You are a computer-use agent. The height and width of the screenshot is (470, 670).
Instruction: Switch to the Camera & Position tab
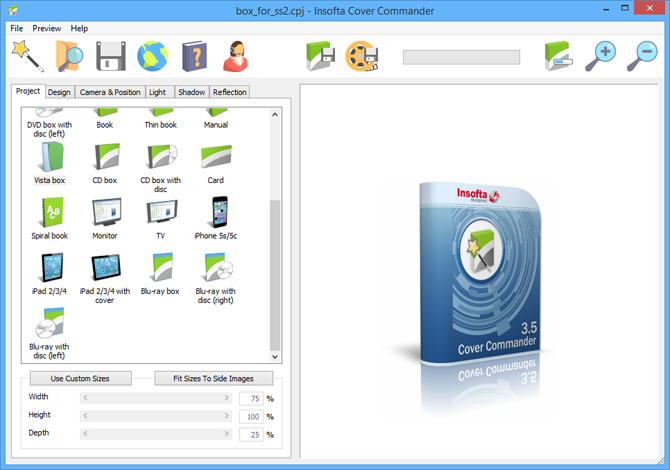pos(110,92)
